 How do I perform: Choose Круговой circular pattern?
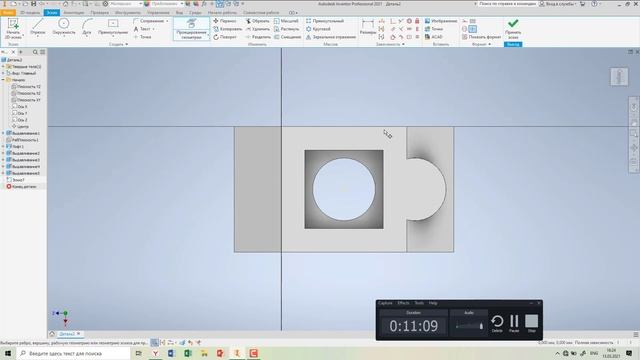318,29
